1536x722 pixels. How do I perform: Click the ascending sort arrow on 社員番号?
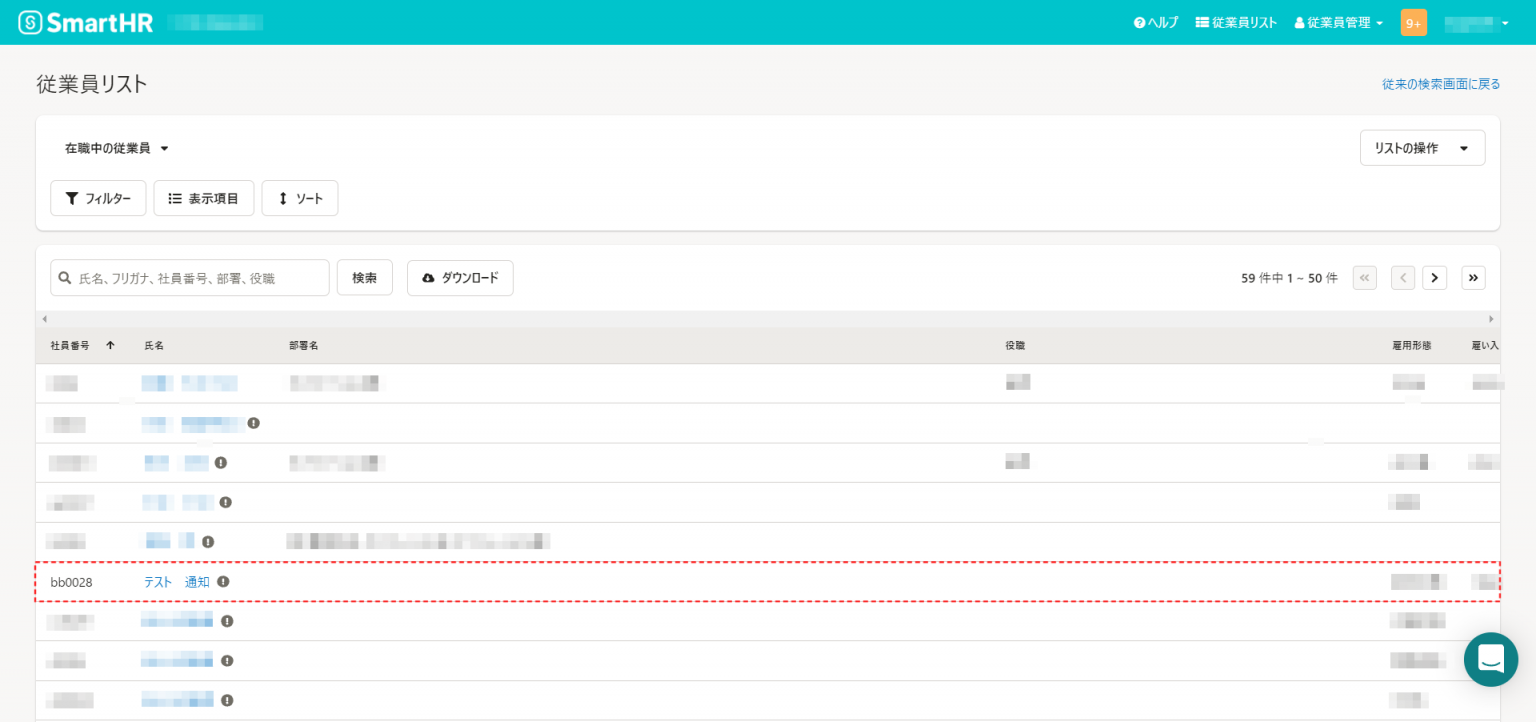tap(110, 345)
